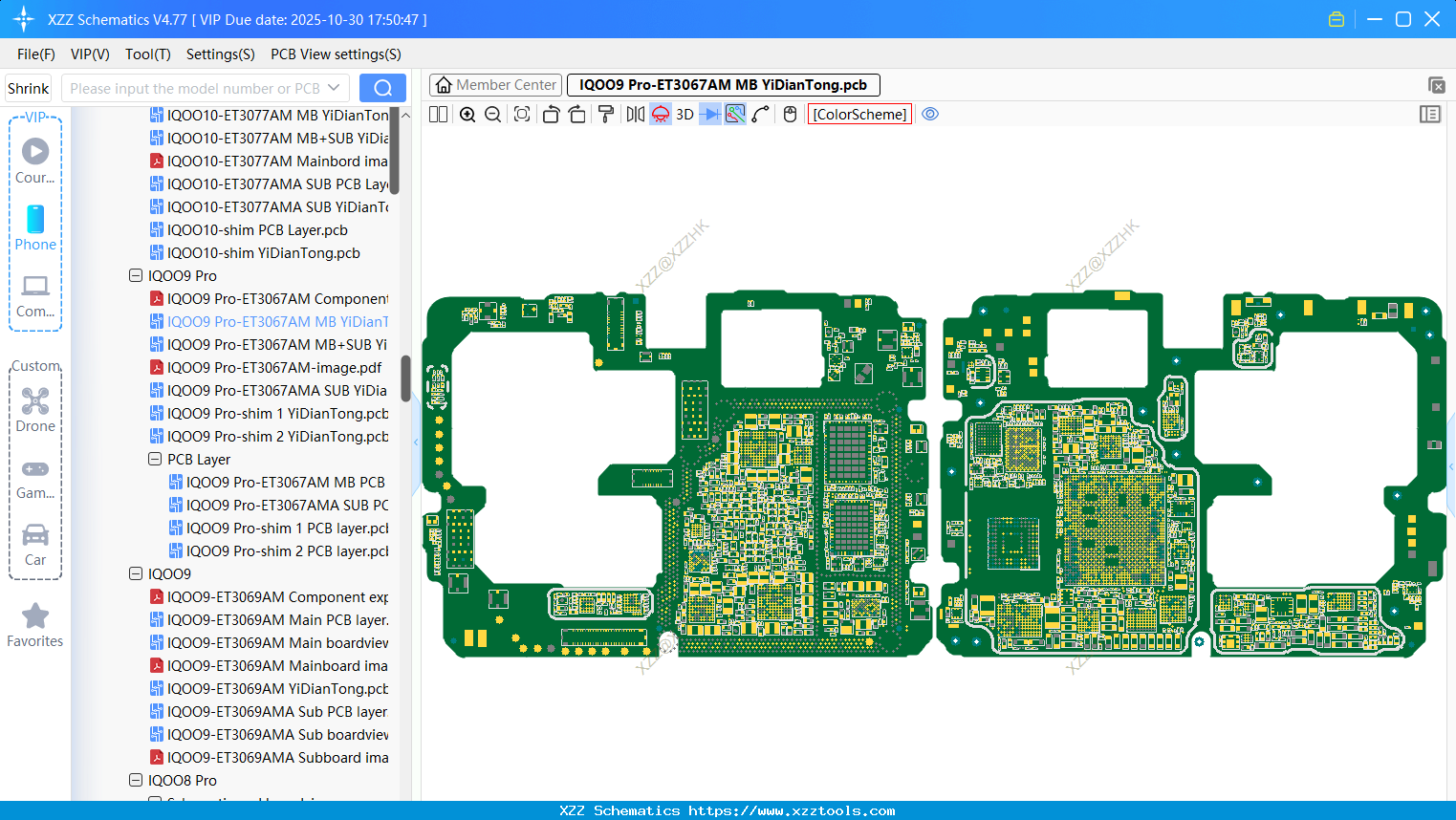Screen dimensions: 1456x820
Task: Open IQOO9-ET3069AM Main boardview file
Action: (269, 643)
